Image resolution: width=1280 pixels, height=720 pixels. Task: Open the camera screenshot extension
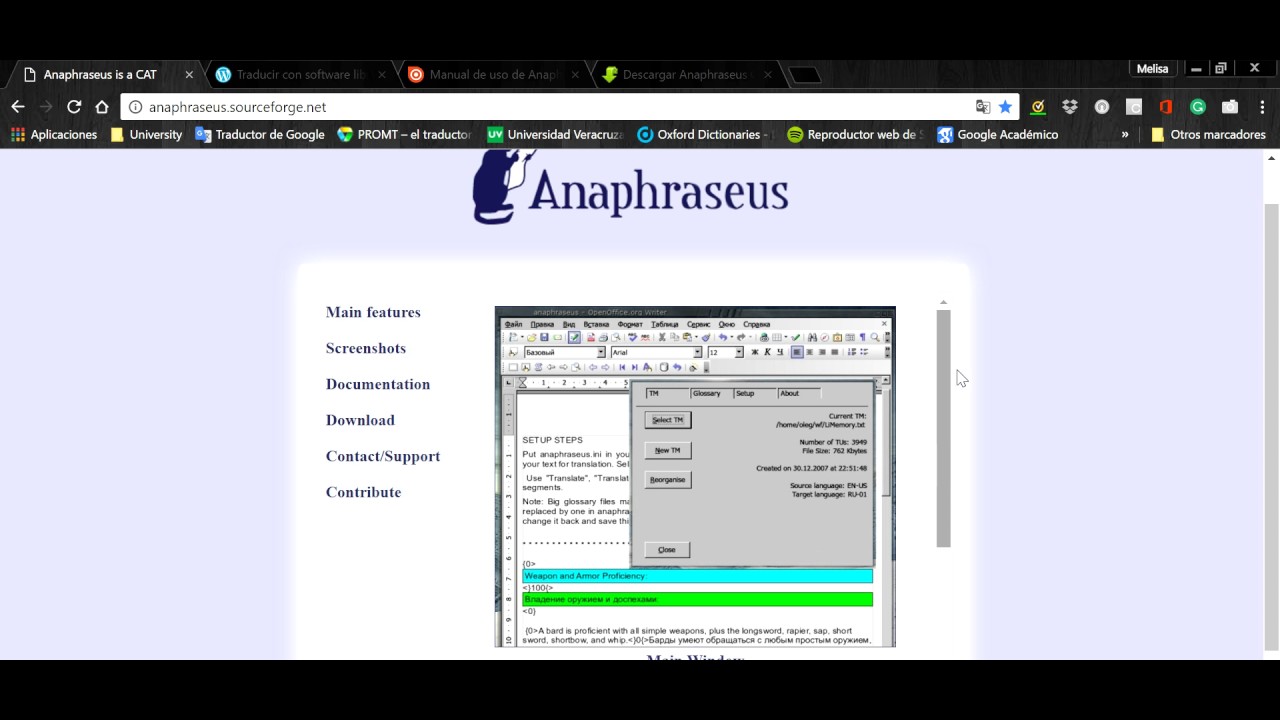pos(1230,107)
